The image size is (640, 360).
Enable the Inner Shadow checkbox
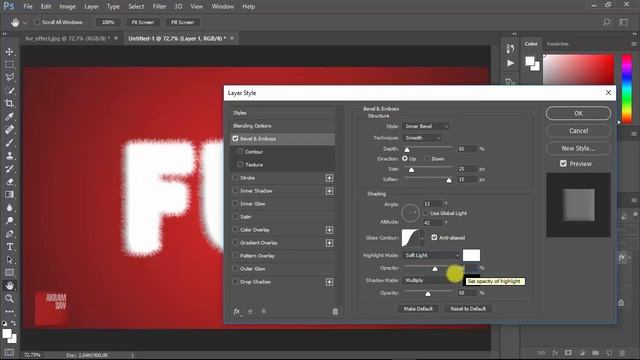[235, 191]
